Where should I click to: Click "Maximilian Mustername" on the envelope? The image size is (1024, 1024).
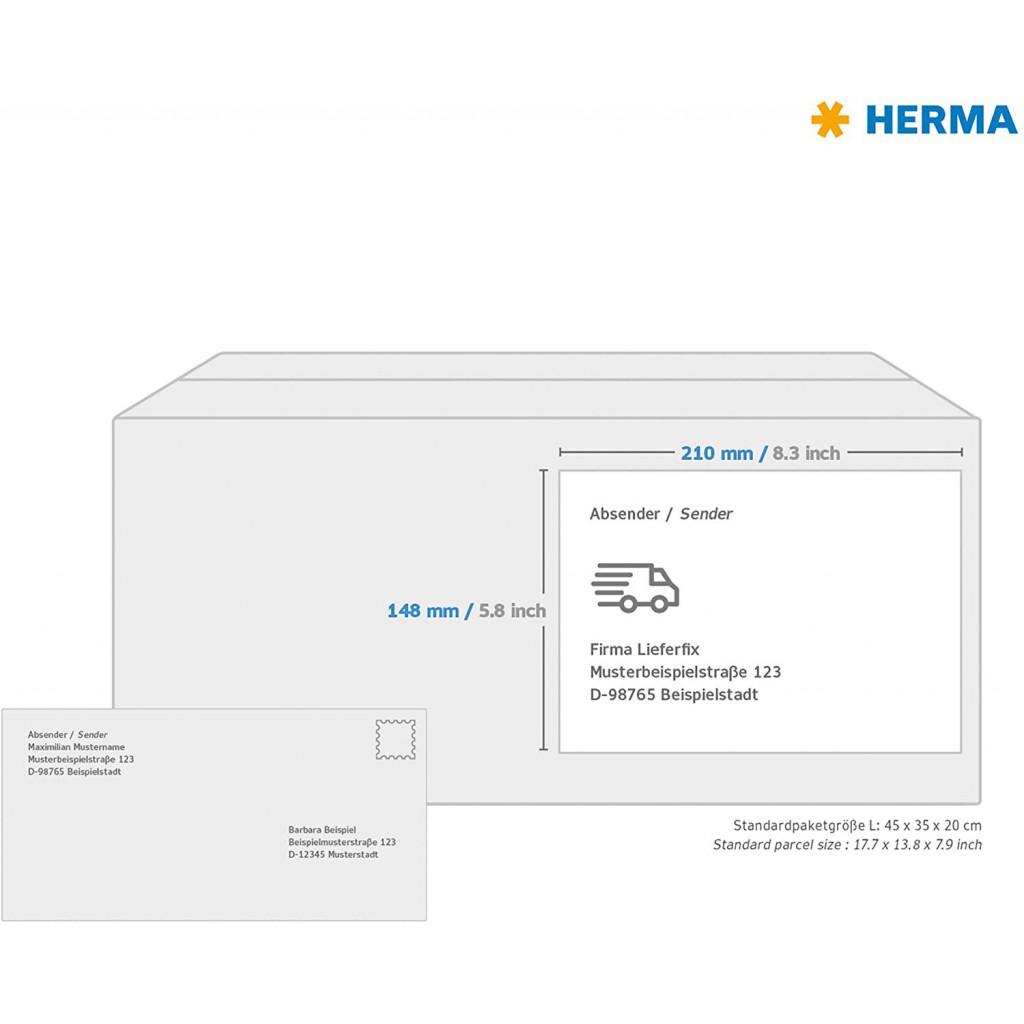(76, 746)
